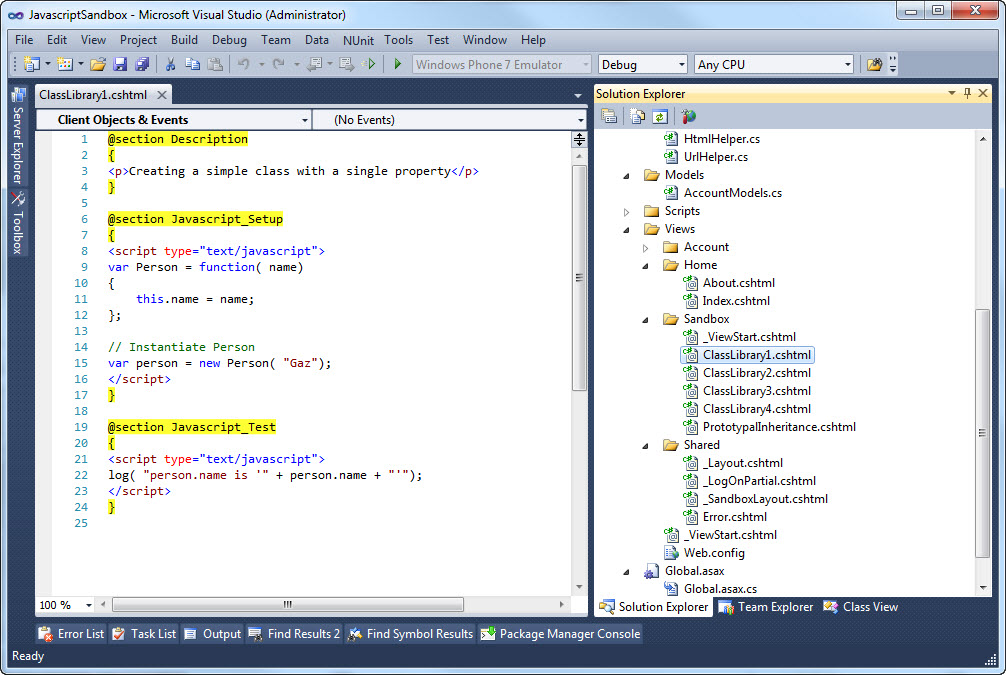
Task: Collapse the Models folder node
Action: pyautogui.click(x=627, y=175)
